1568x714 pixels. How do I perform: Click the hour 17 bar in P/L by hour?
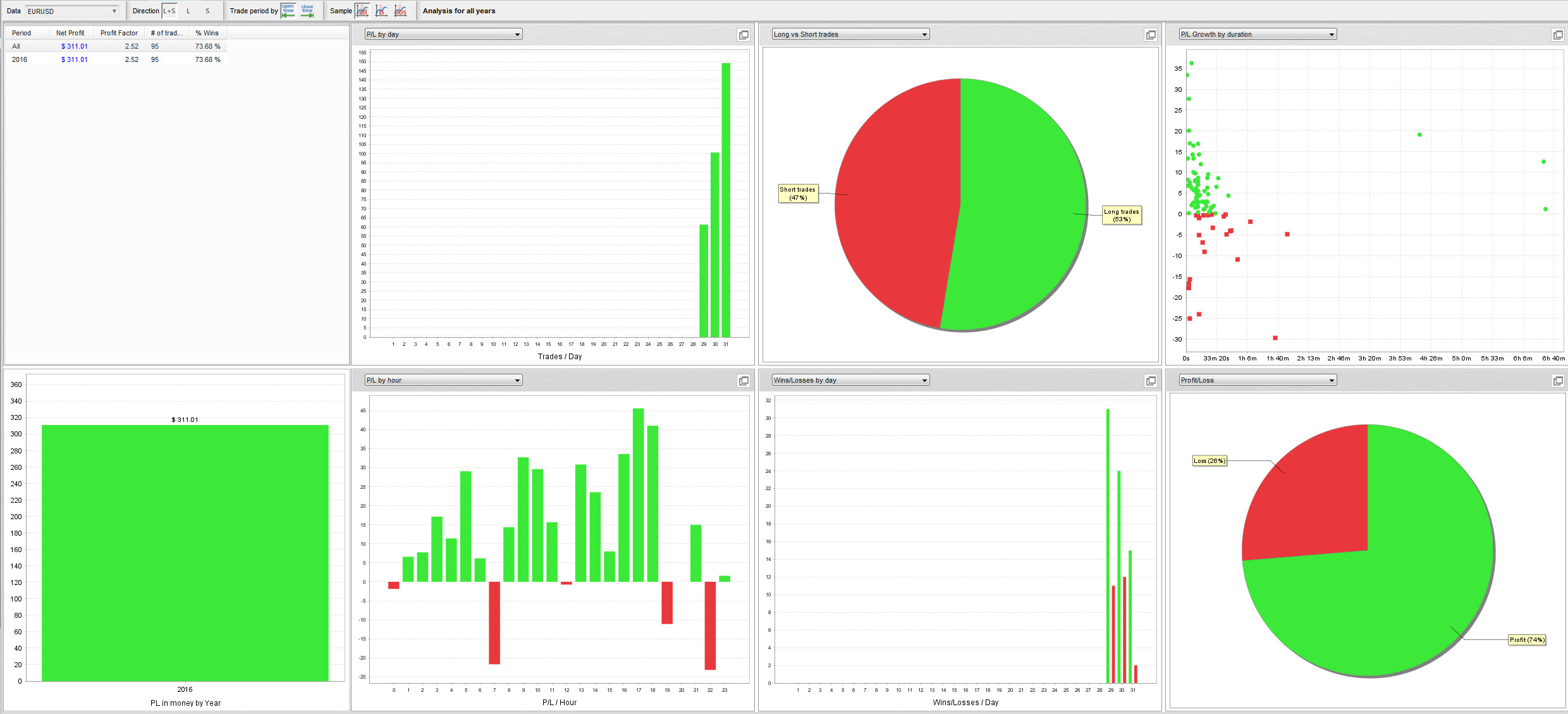[x=639, y=495]
